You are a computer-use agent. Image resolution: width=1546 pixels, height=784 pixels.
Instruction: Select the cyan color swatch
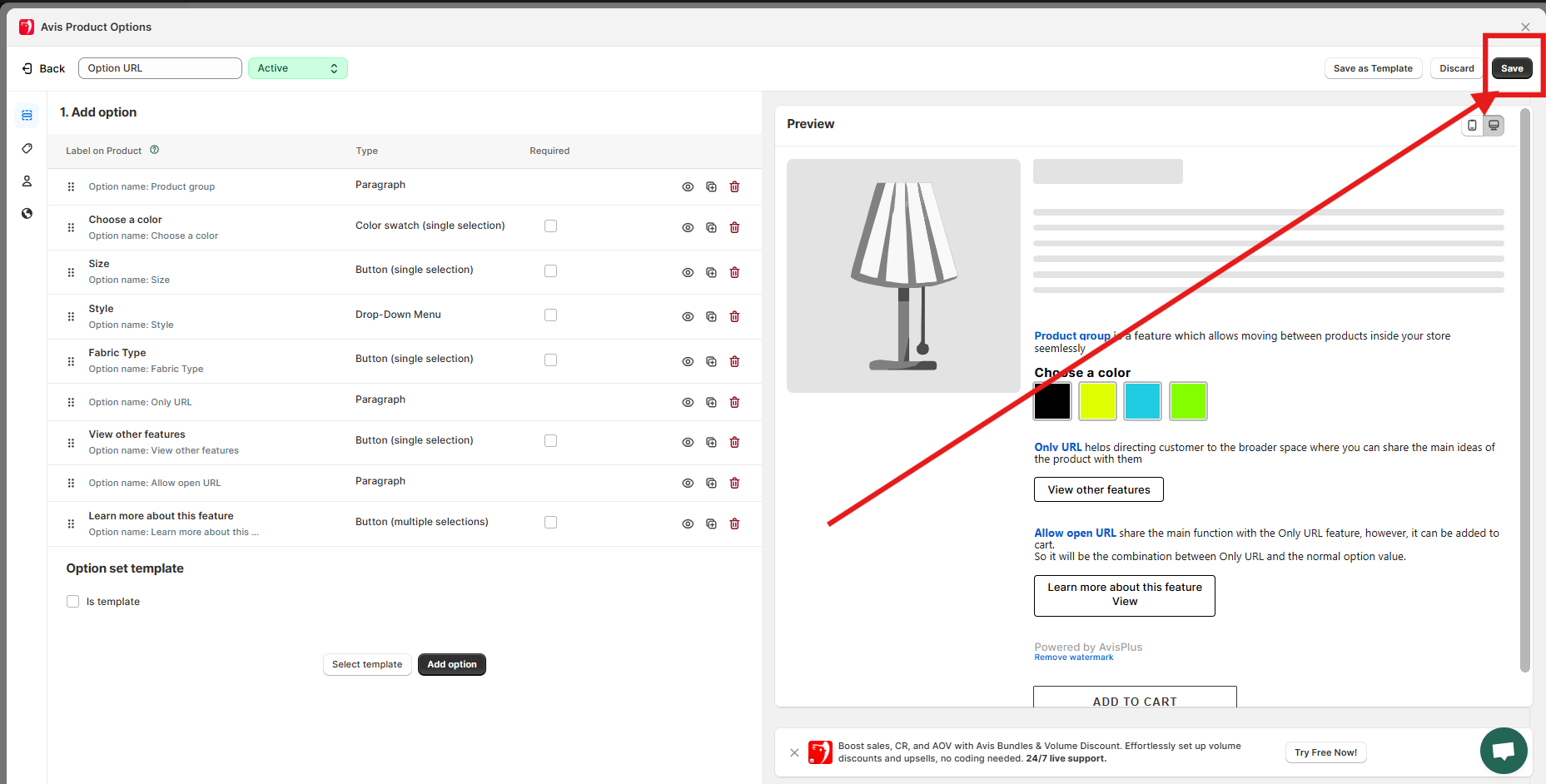coord(1142,401)
